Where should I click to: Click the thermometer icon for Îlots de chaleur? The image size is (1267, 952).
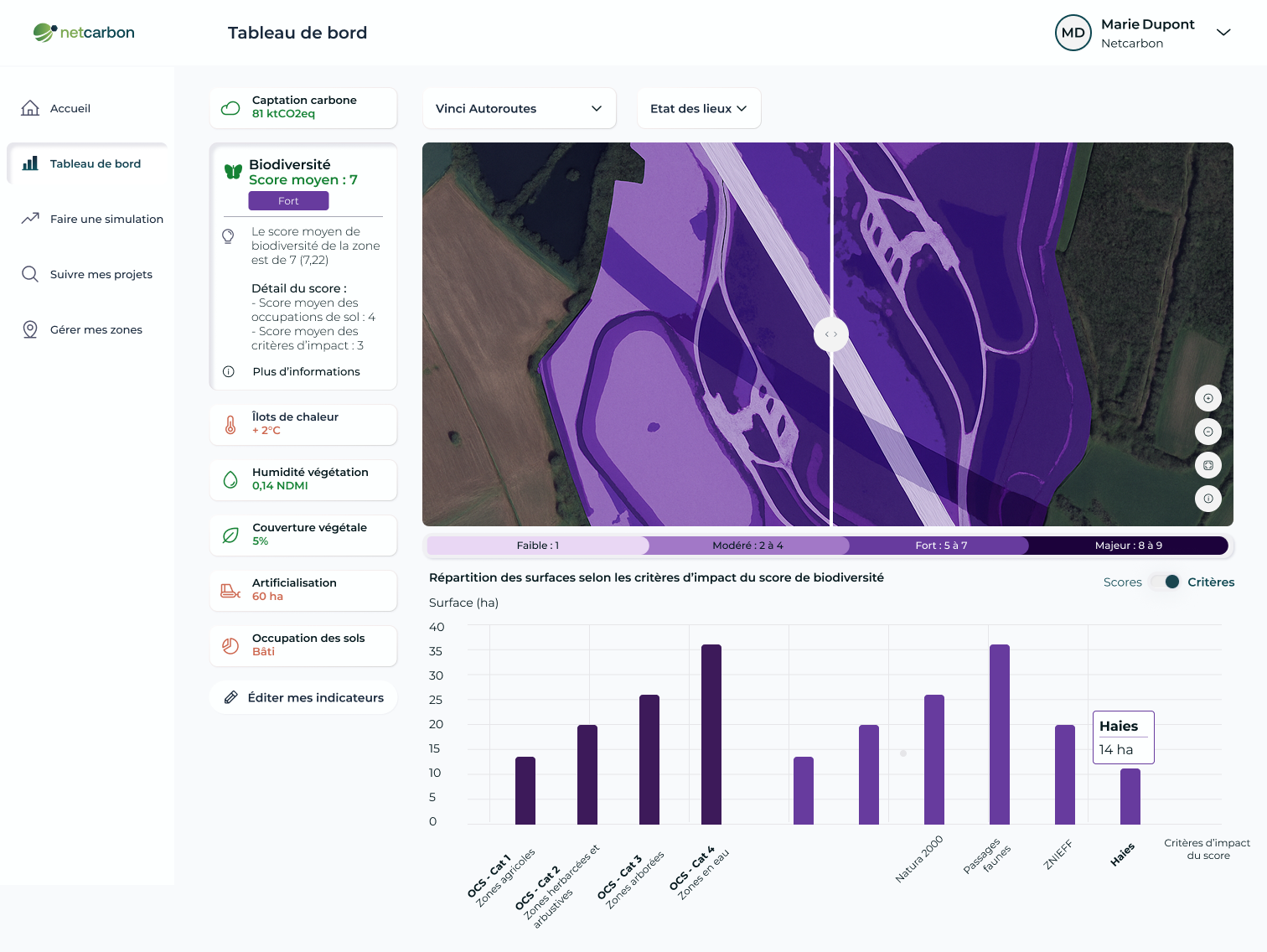[x=230, y=424]
